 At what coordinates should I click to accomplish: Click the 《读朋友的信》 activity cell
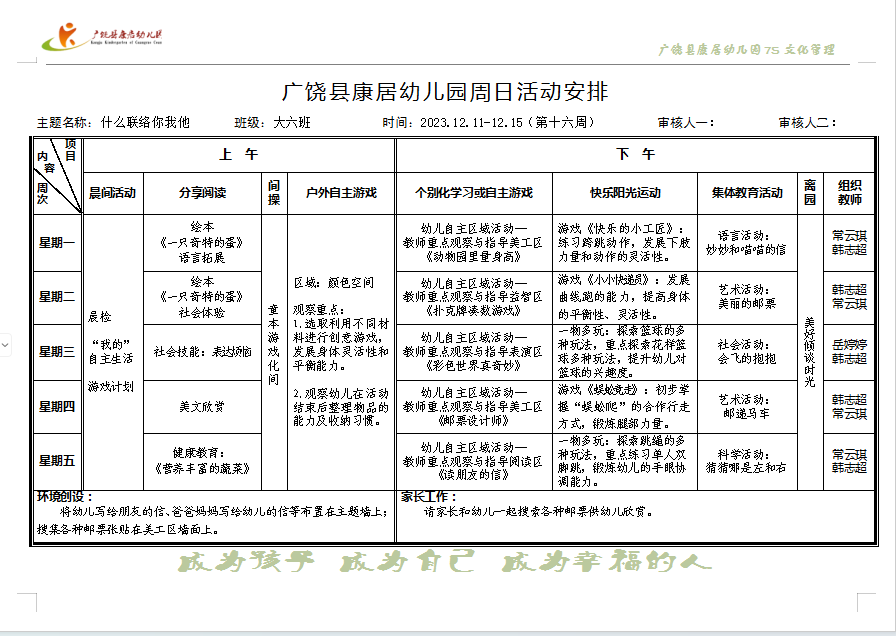(474, 461)
